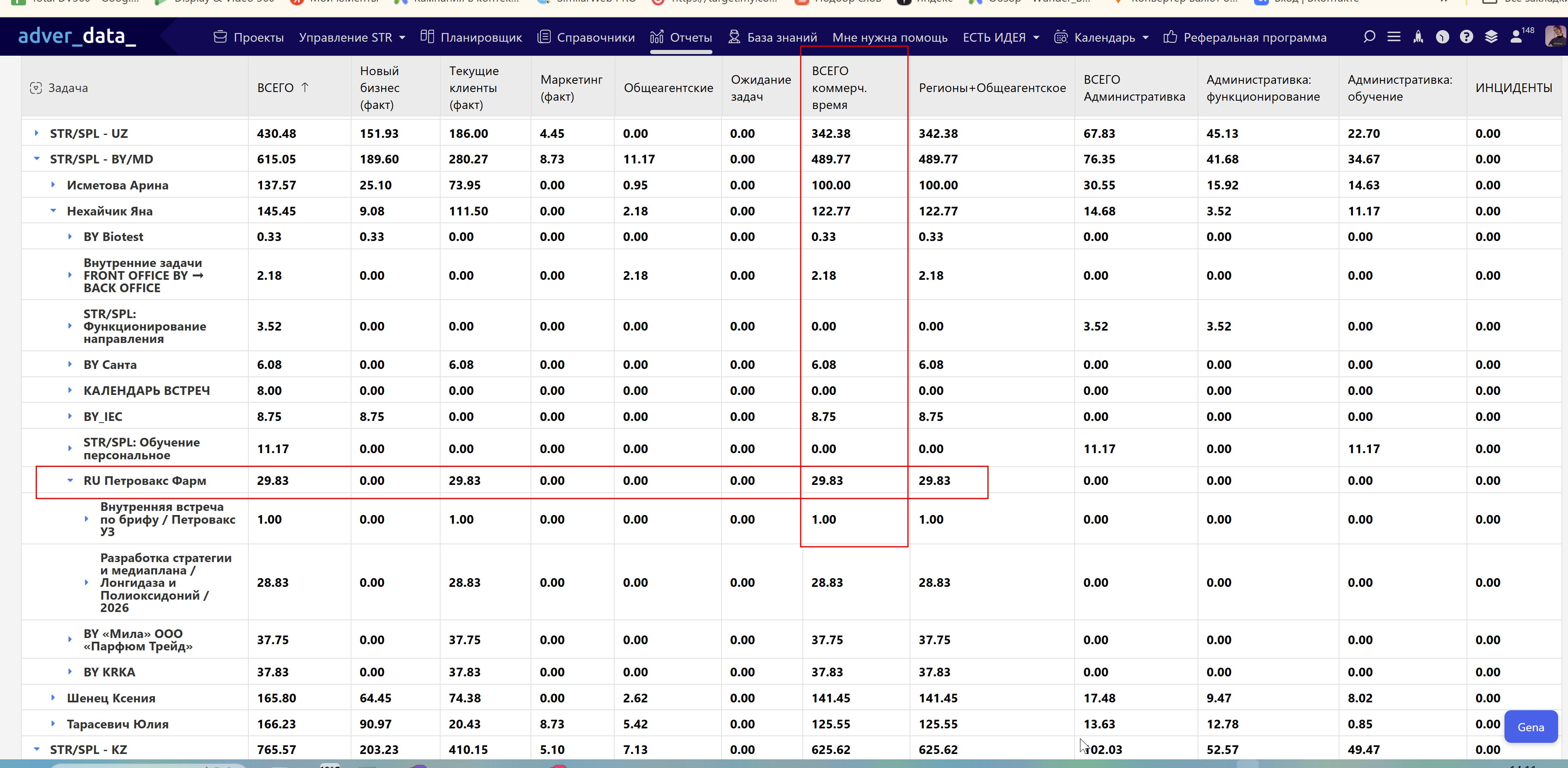Image resolution: width=1568 pixels, height=768 pixels.
Task: Sort by ВСЕГО column arrow
Action: pos(305,88)
